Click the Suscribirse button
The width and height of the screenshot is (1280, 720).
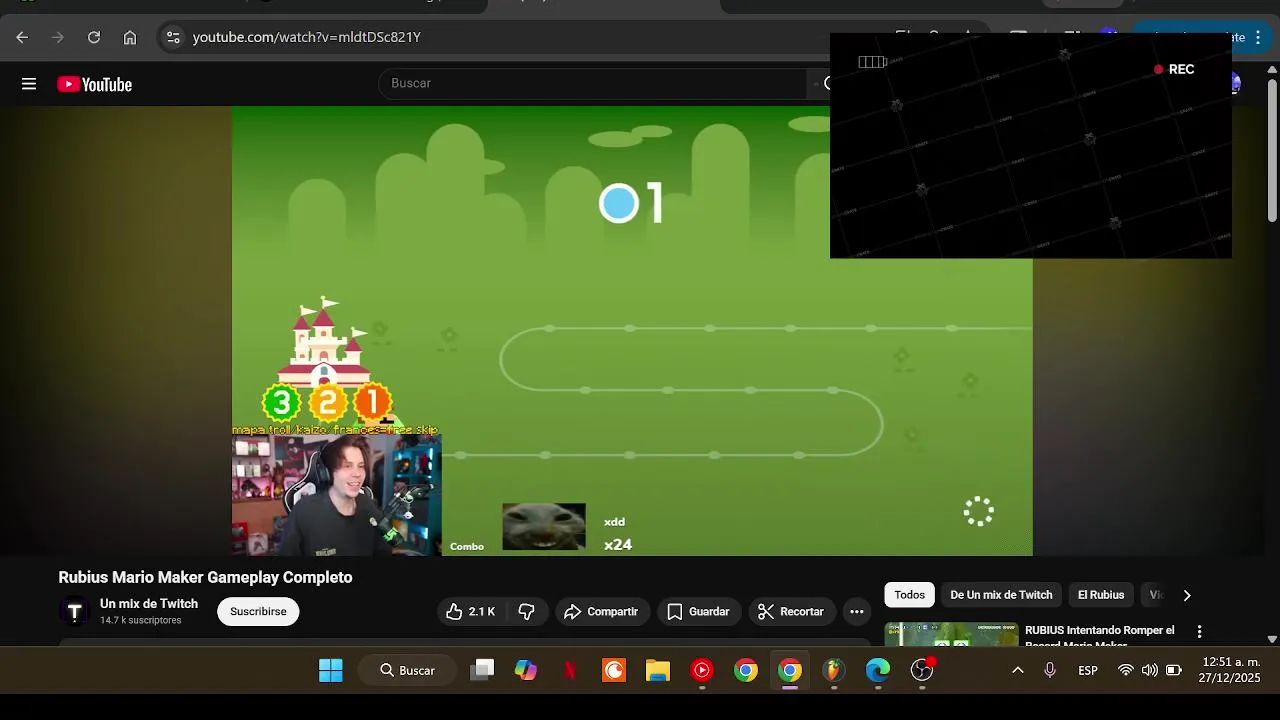[x=258, y=611]
